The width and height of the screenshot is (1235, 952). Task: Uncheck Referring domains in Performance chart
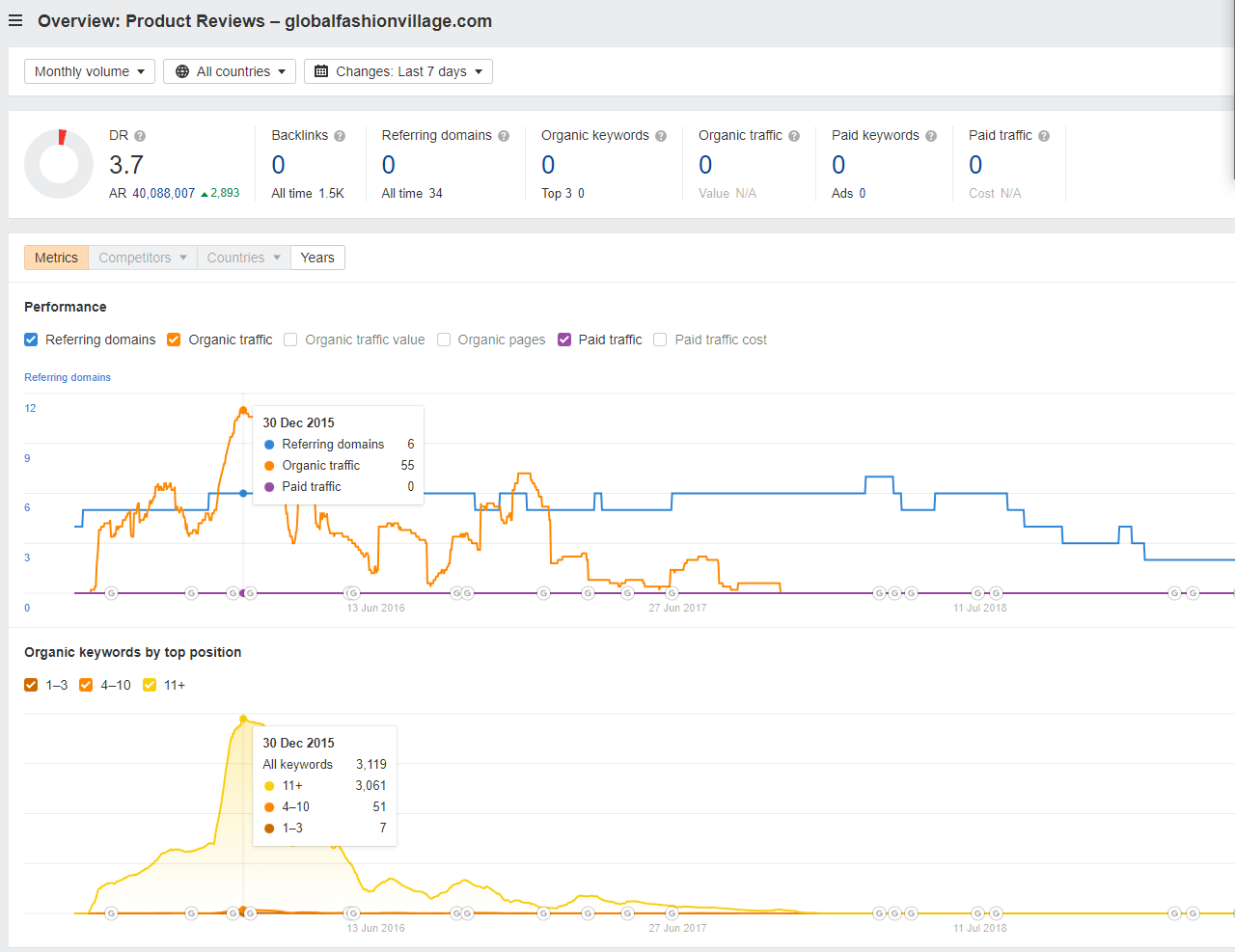31,340
